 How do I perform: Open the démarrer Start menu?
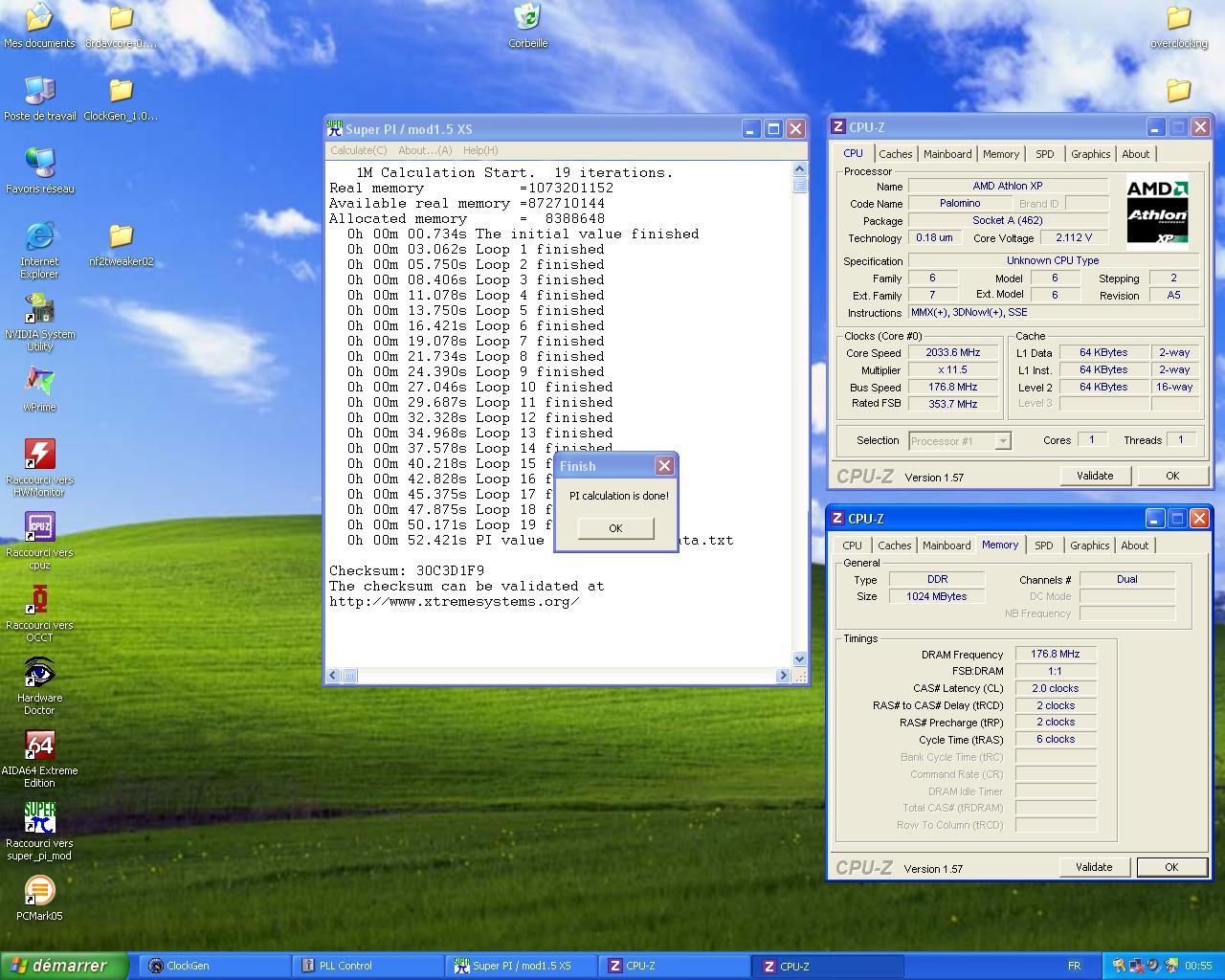coord(64,966)
